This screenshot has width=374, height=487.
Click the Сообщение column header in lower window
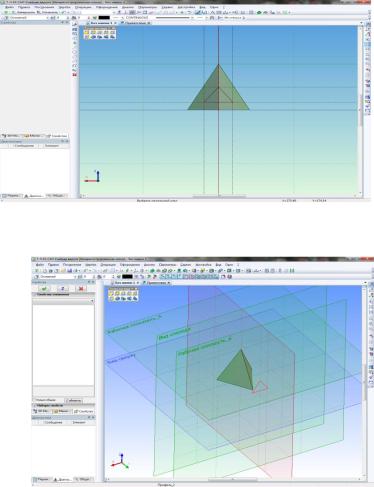pyautogui.click(x=53, y=422)
